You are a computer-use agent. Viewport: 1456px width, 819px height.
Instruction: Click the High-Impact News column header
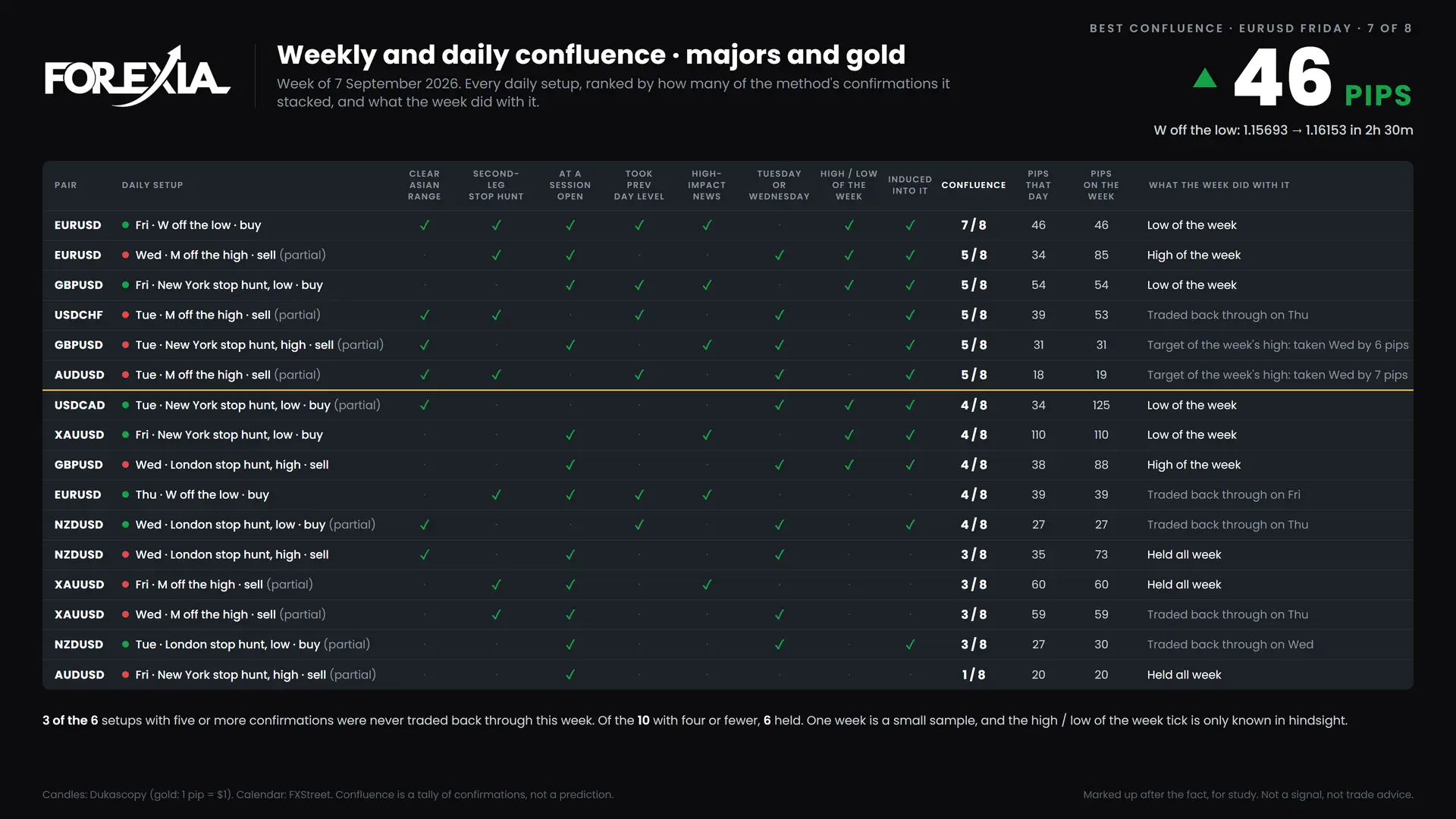pos(707,185)
